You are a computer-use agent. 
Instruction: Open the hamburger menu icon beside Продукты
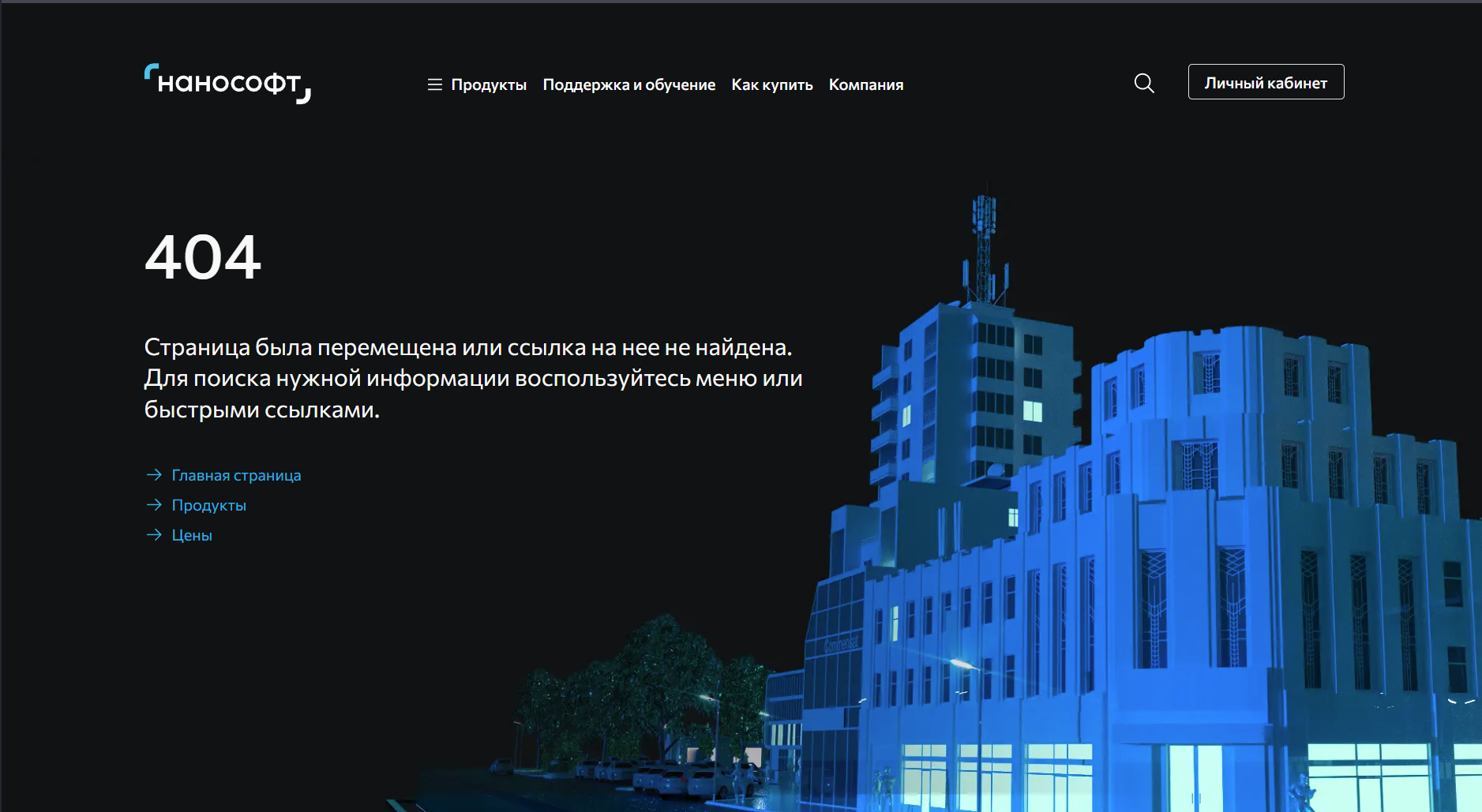point(434,84)
